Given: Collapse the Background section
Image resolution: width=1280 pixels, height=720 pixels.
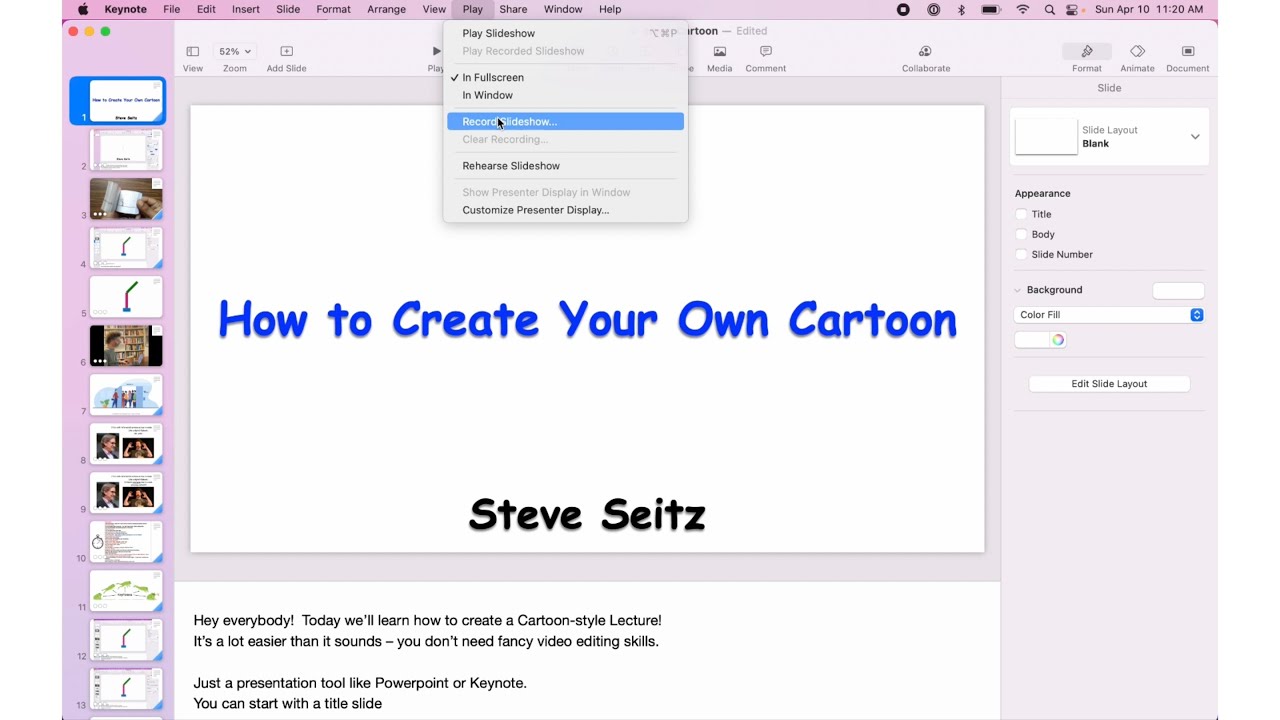Looking at the screenshot, I should (1018, 290).
